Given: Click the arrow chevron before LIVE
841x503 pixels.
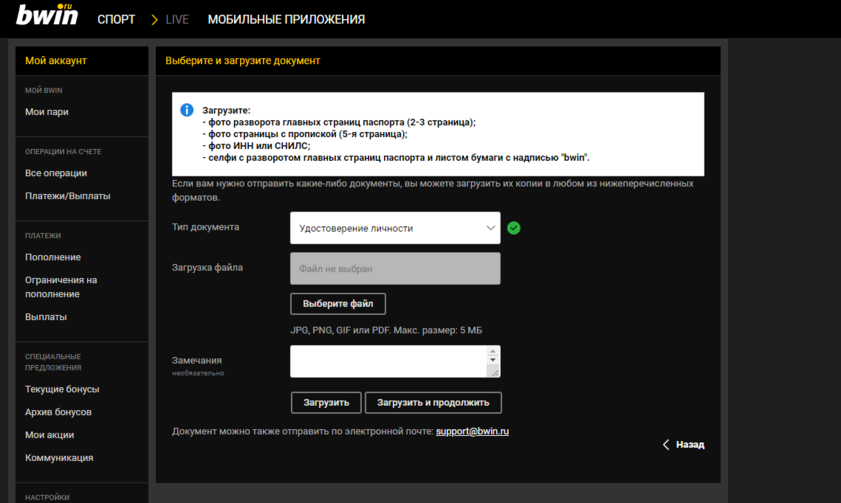Looking at the screenshot, I should [x=154, y=20].
